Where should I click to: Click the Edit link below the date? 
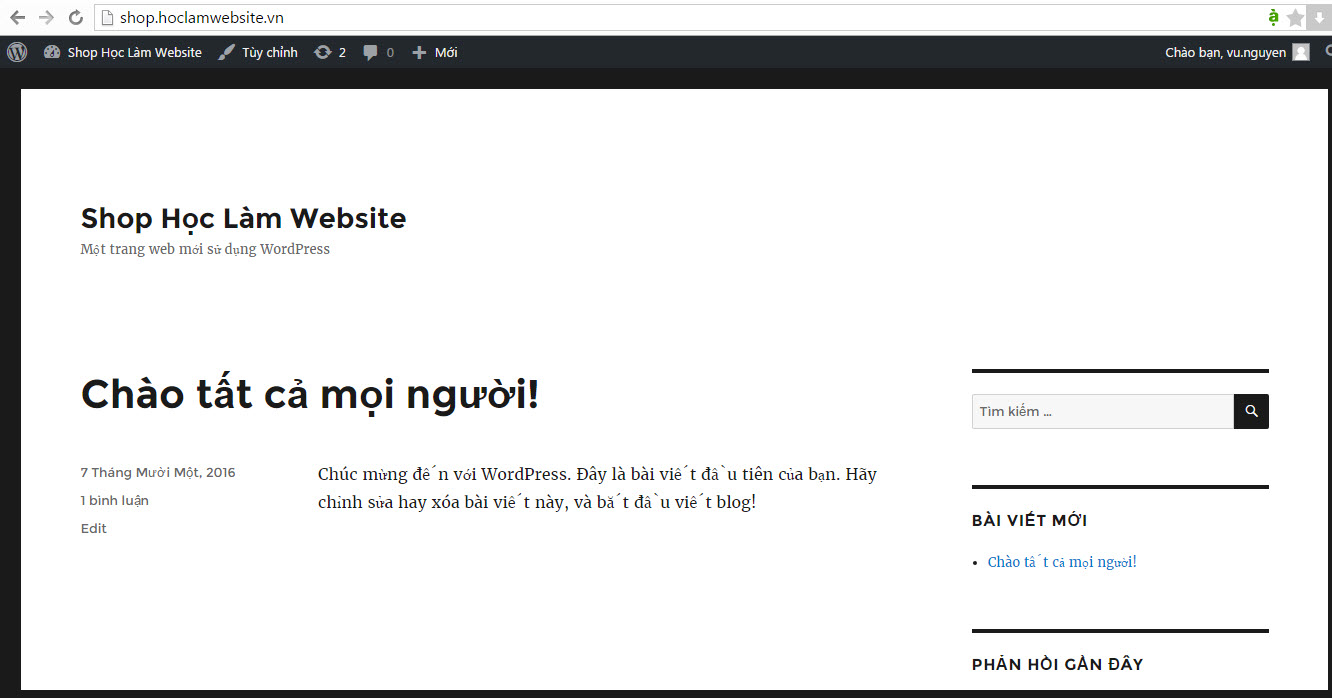(x=93, y=527)
